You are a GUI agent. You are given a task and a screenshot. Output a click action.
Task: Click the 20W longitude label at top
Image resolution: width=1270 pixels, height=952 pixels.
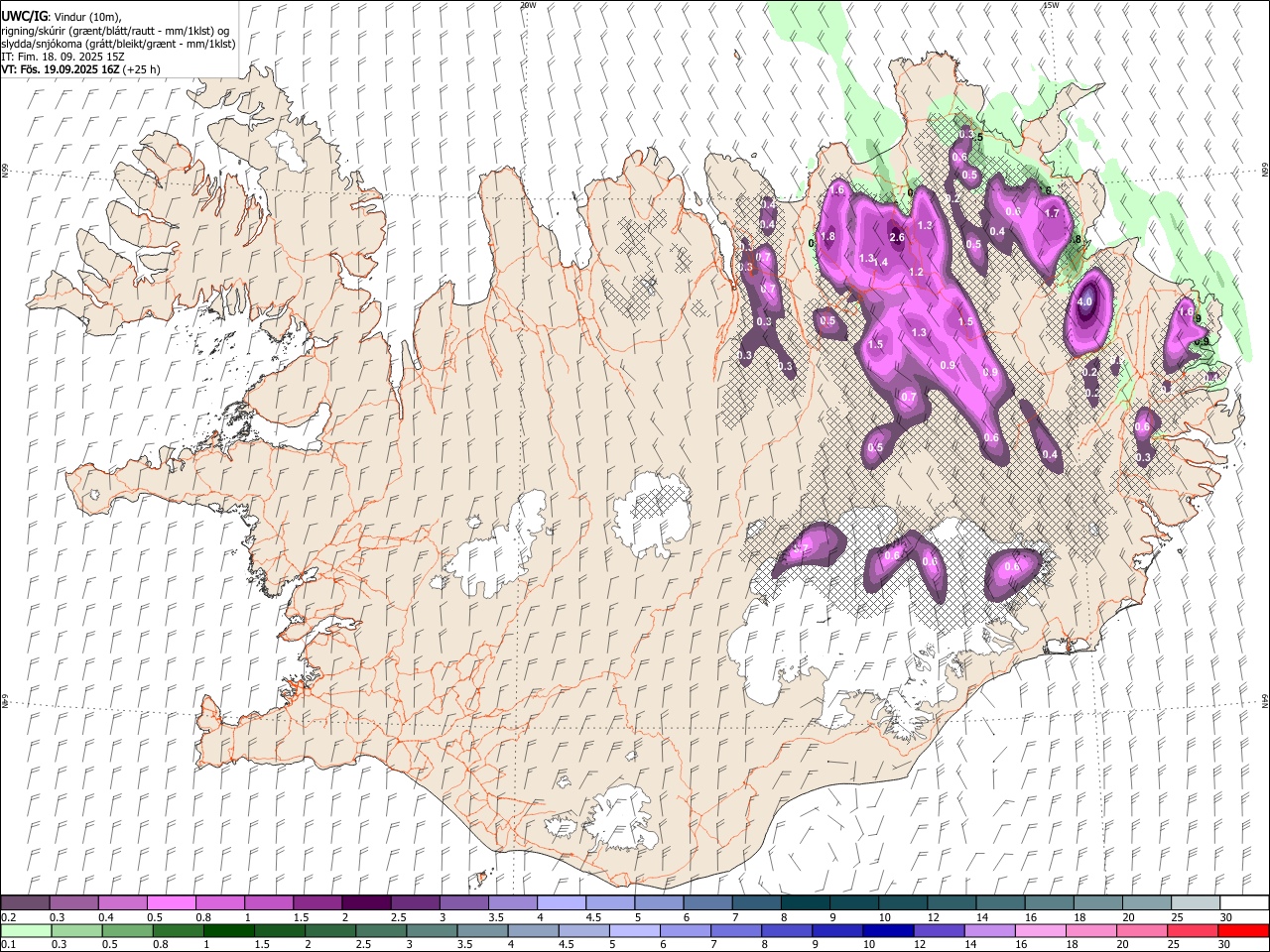pos(528,5)
